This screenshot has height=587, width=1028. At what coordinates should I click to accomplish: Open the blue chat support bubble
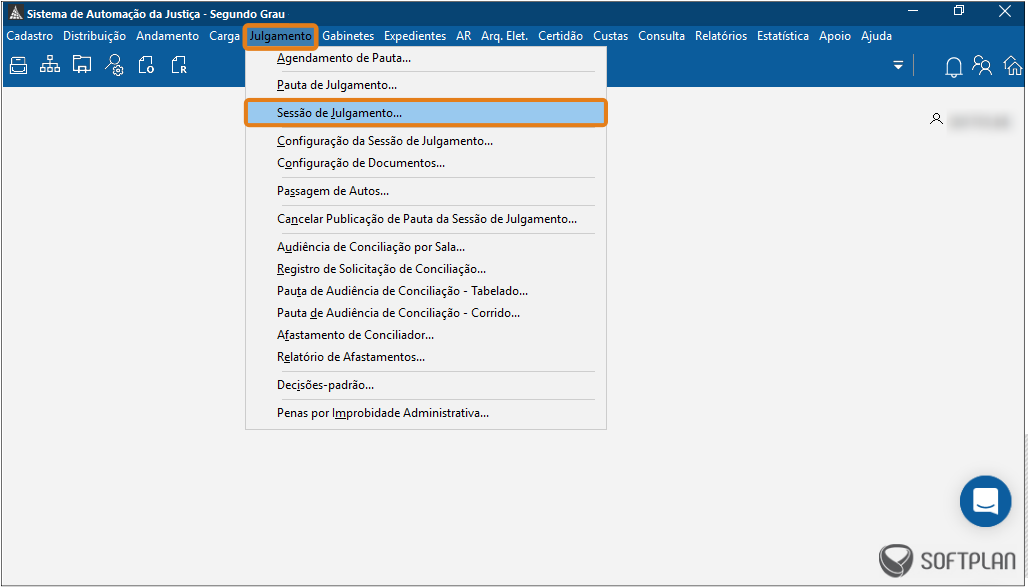click(x=985, y=501)
